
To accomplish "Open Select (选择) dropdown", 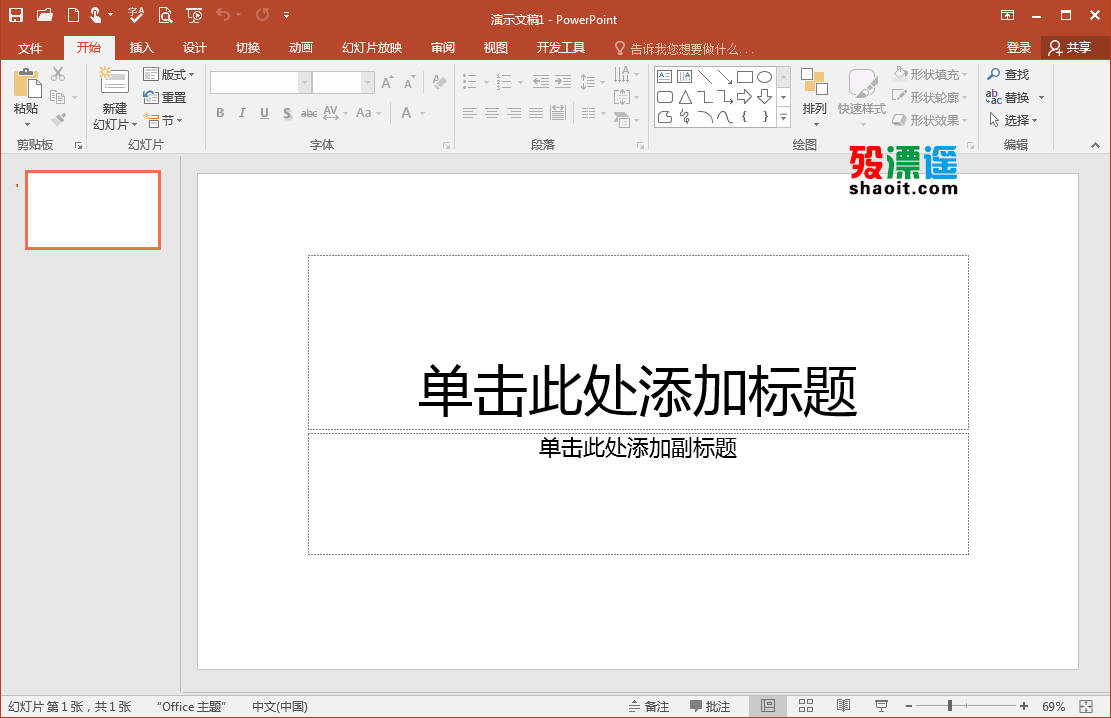I will (x=1013, y=120).
